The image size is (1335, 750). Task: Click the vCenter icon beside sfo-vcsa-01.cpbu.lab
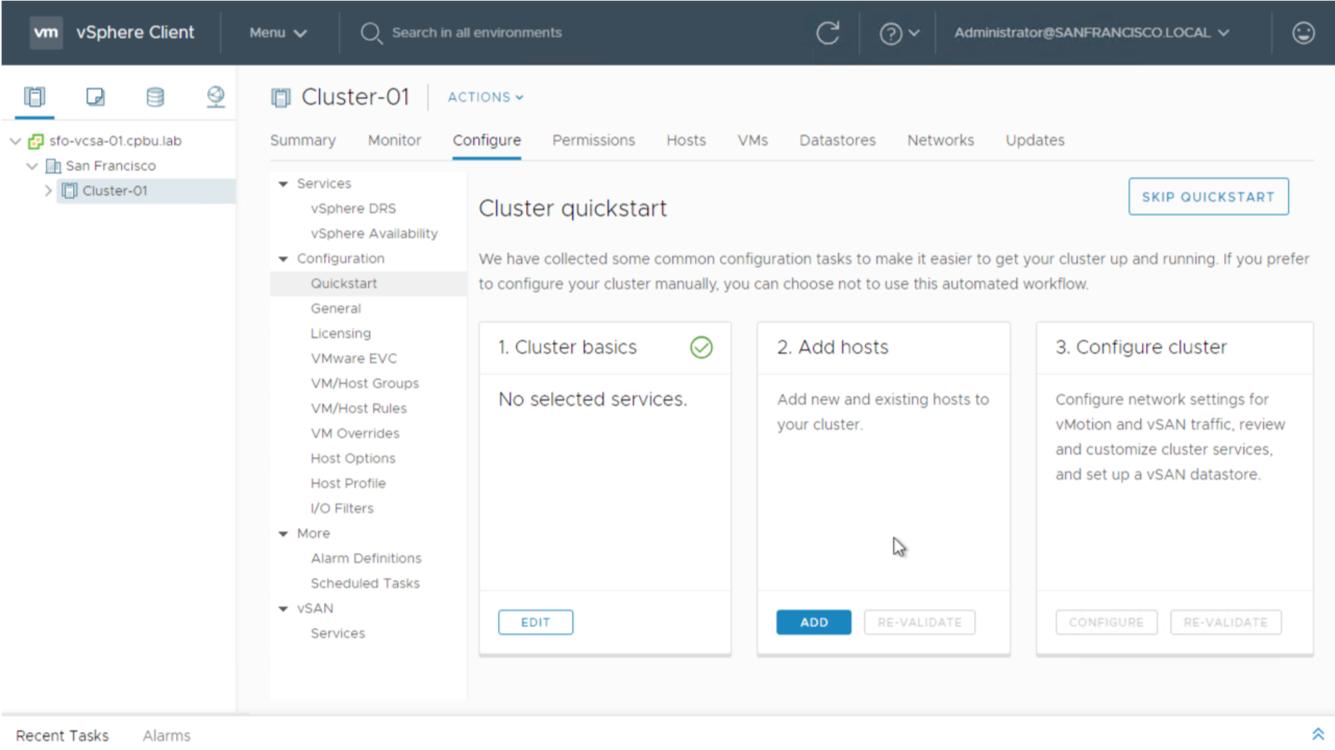36,141
